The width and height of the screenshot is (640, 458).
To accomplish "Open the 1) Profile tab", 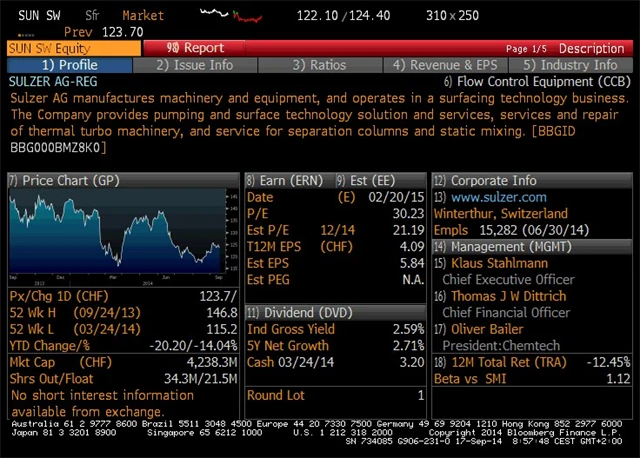I will point(70,65).
